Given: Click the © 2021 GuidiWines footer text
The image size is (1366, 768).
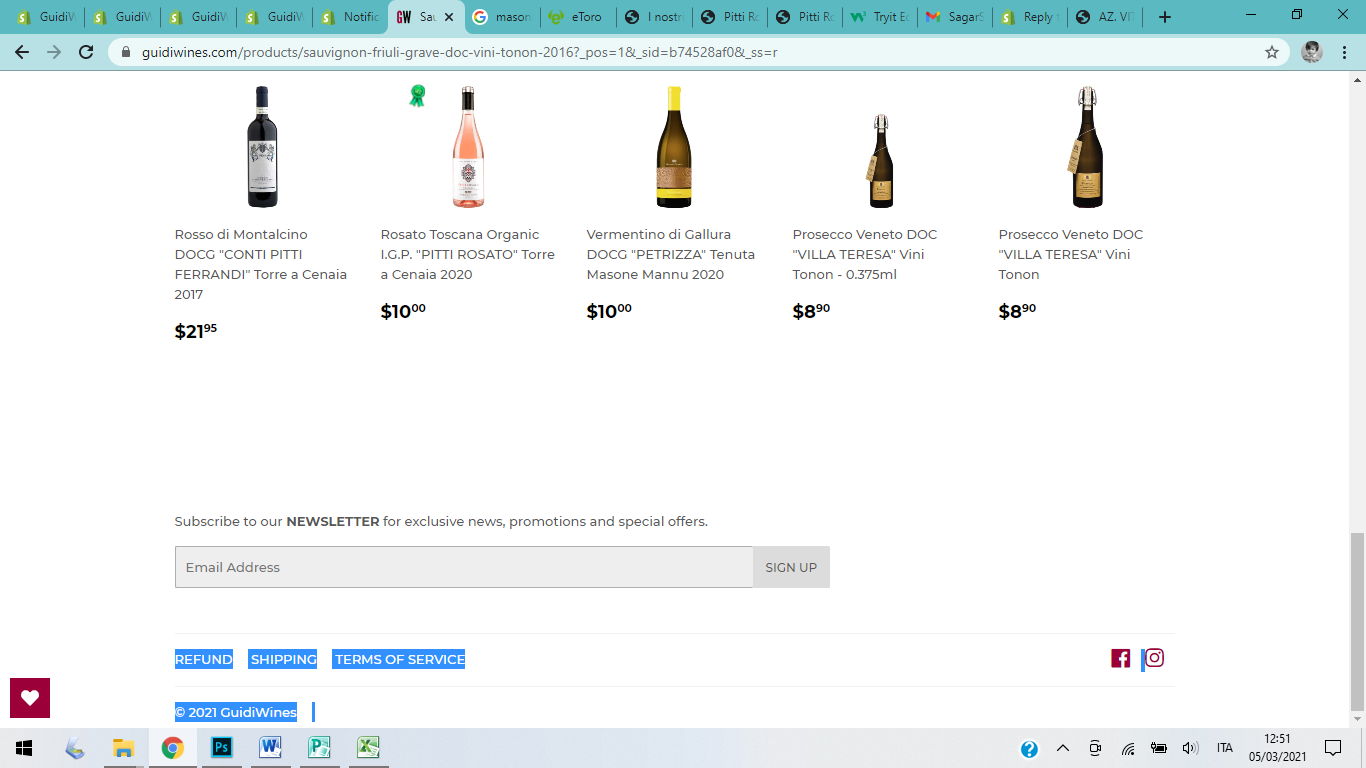Looking at the screenshot, I should click(x=236, y=712).
